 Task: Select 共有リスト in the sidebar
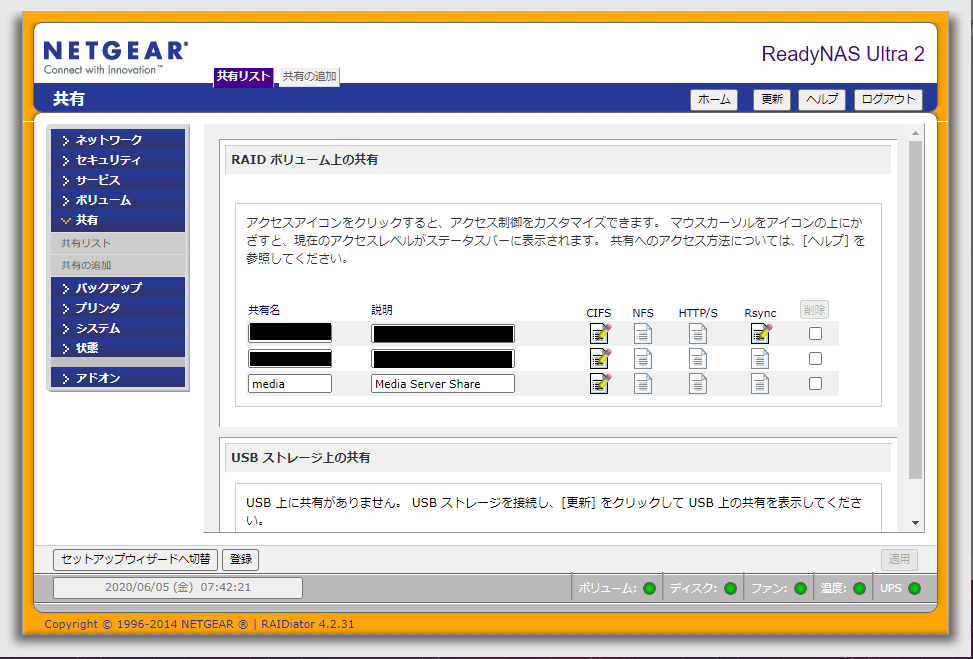[118, 243]
